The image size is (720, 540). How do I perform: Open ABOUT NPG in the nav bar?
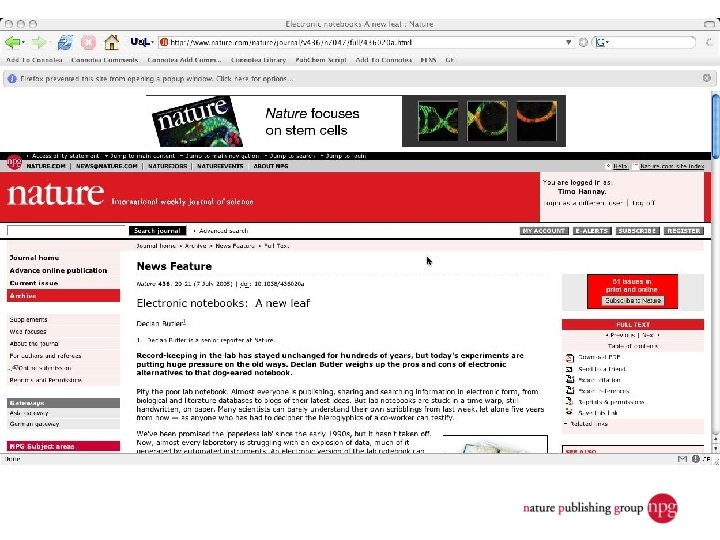[271, 166]
